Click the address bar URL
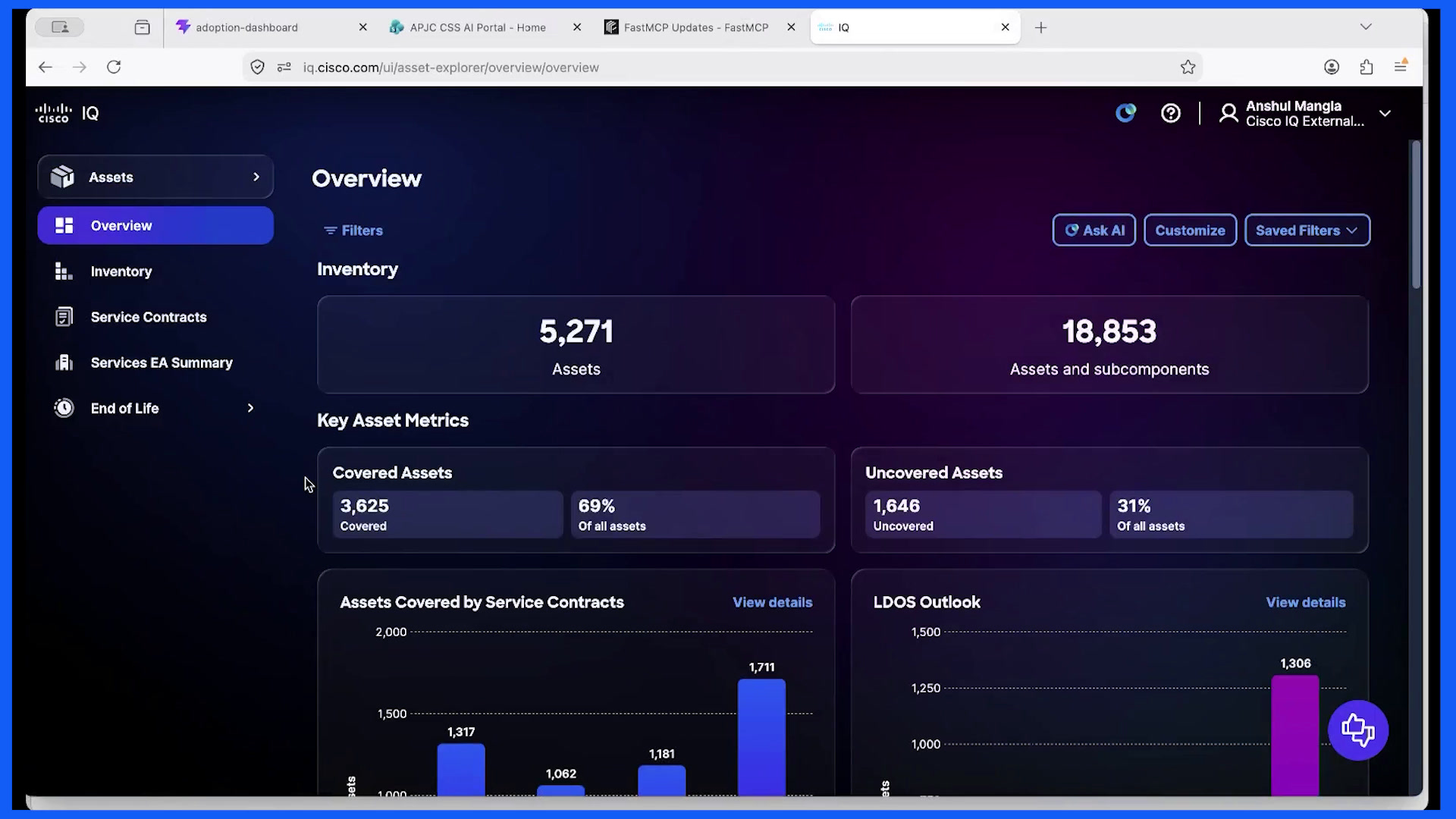This screenshot has height=819, width=1456. [451, 67]
